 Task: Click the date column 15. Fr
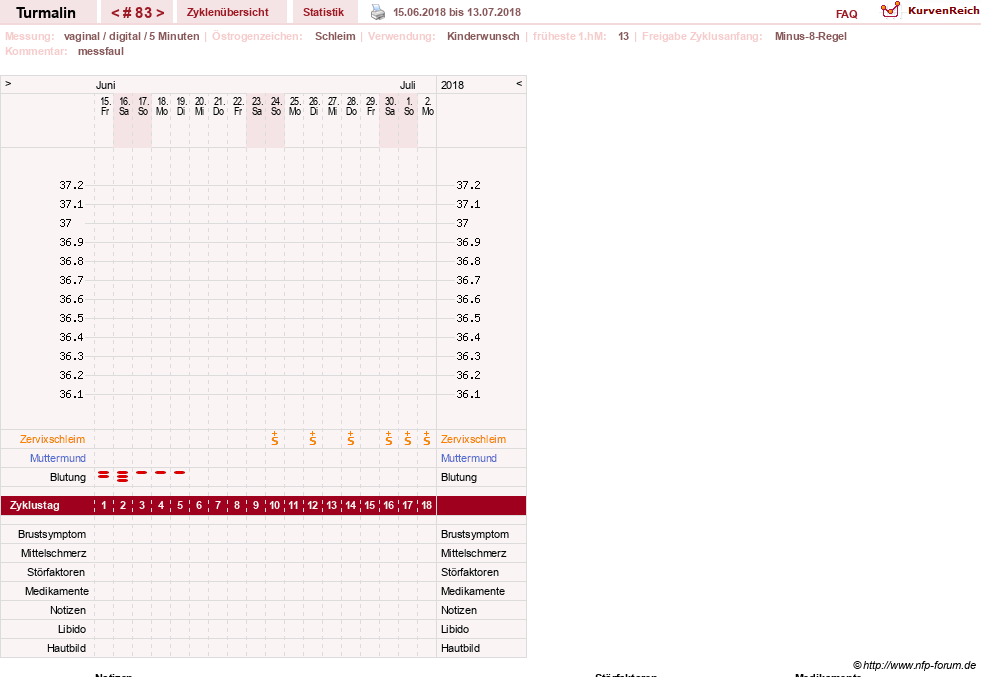click(105, 106)
